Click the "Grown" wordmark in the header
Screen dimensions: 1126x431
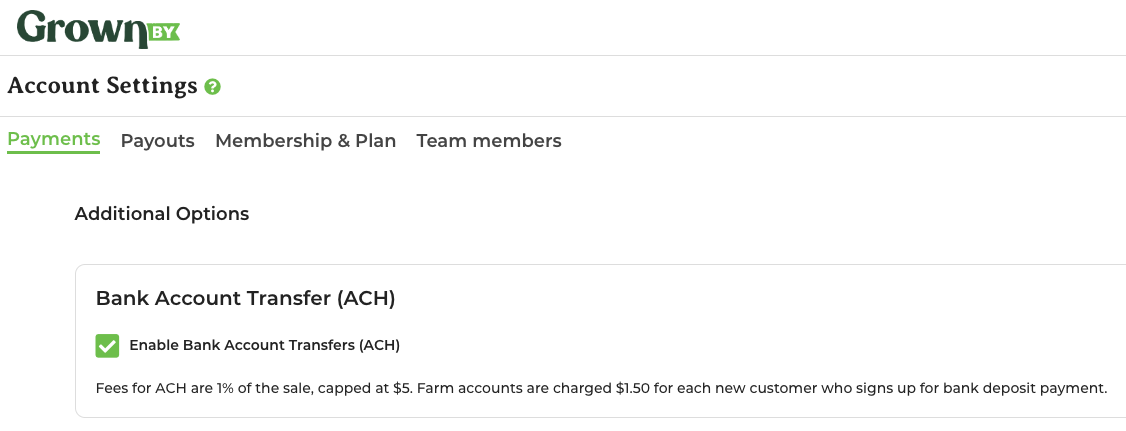82,29
